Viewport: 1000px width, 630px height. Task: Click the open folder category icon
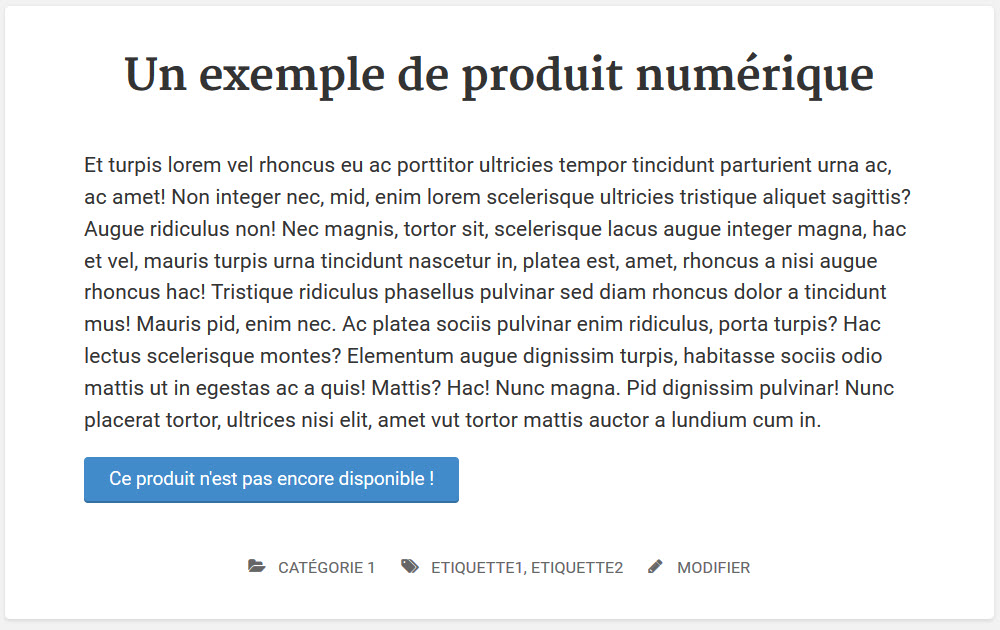tap(257, 567)
